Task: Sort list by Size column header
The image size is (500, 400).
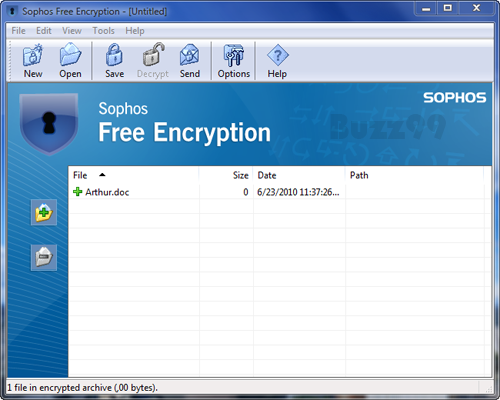Action: [226, 175]
